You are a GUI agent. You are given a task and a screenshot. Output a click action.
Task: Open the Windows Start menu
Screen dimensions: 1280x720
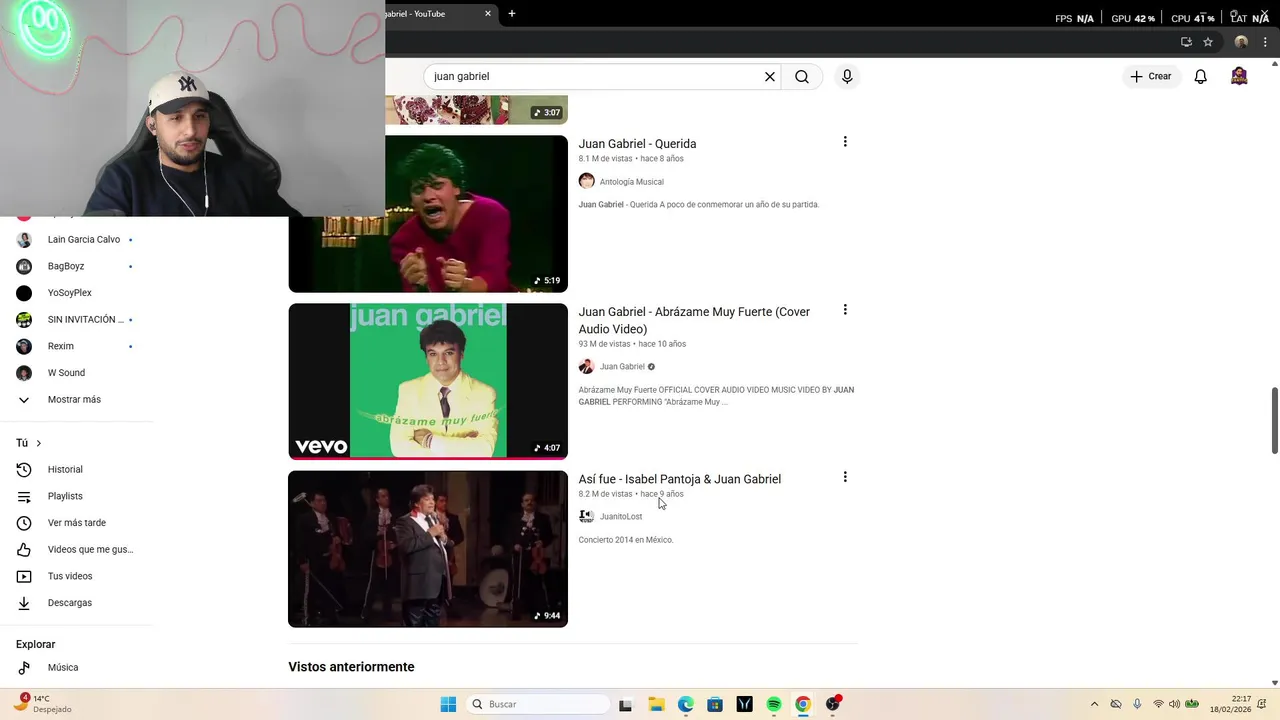tap(448, 704)
